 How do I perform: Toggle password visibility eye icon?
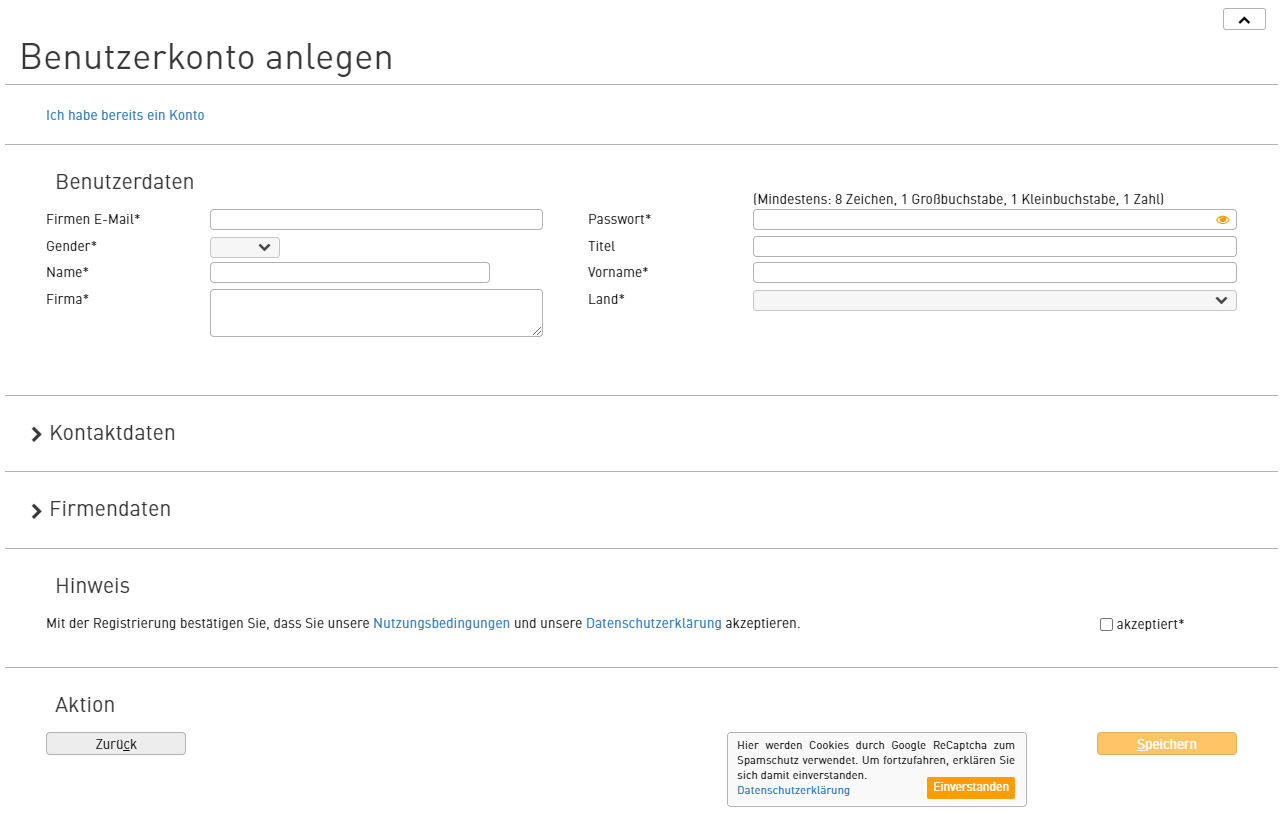(x=1222, y=220)
